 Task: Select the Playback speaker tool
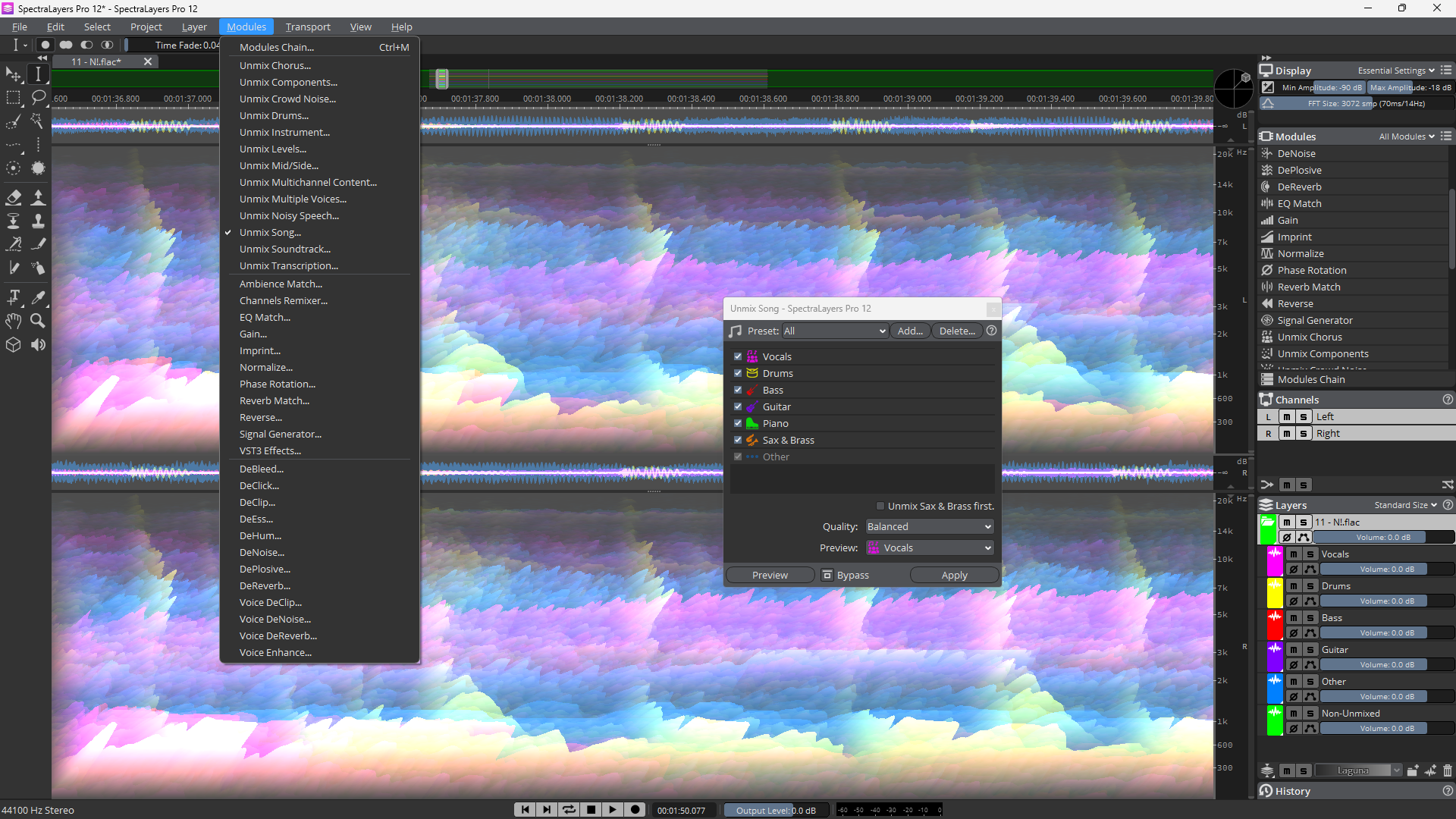click(38, 344)
